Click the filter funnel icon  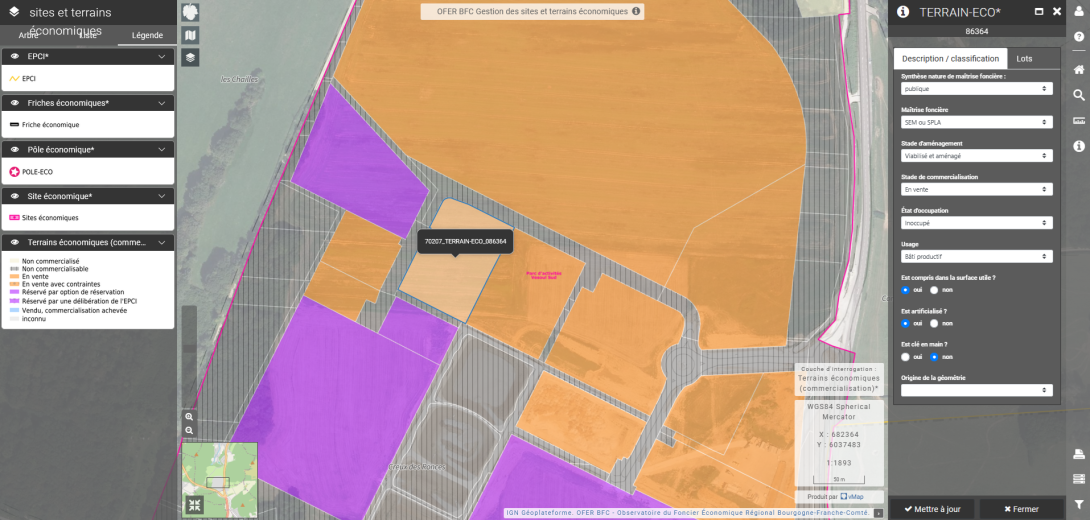pos(1079,504)
